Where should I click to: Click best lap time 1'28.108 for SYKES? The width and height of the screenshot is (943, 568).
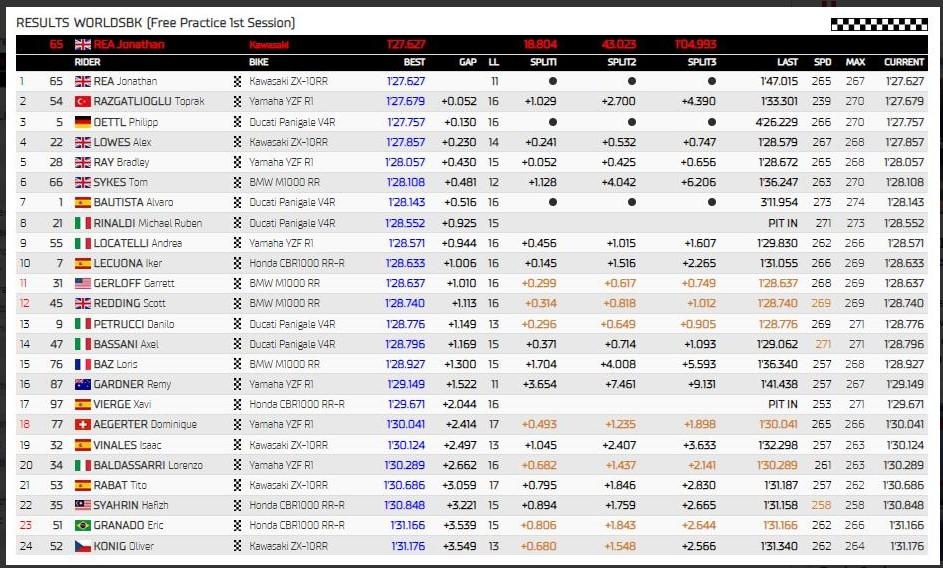406,182
